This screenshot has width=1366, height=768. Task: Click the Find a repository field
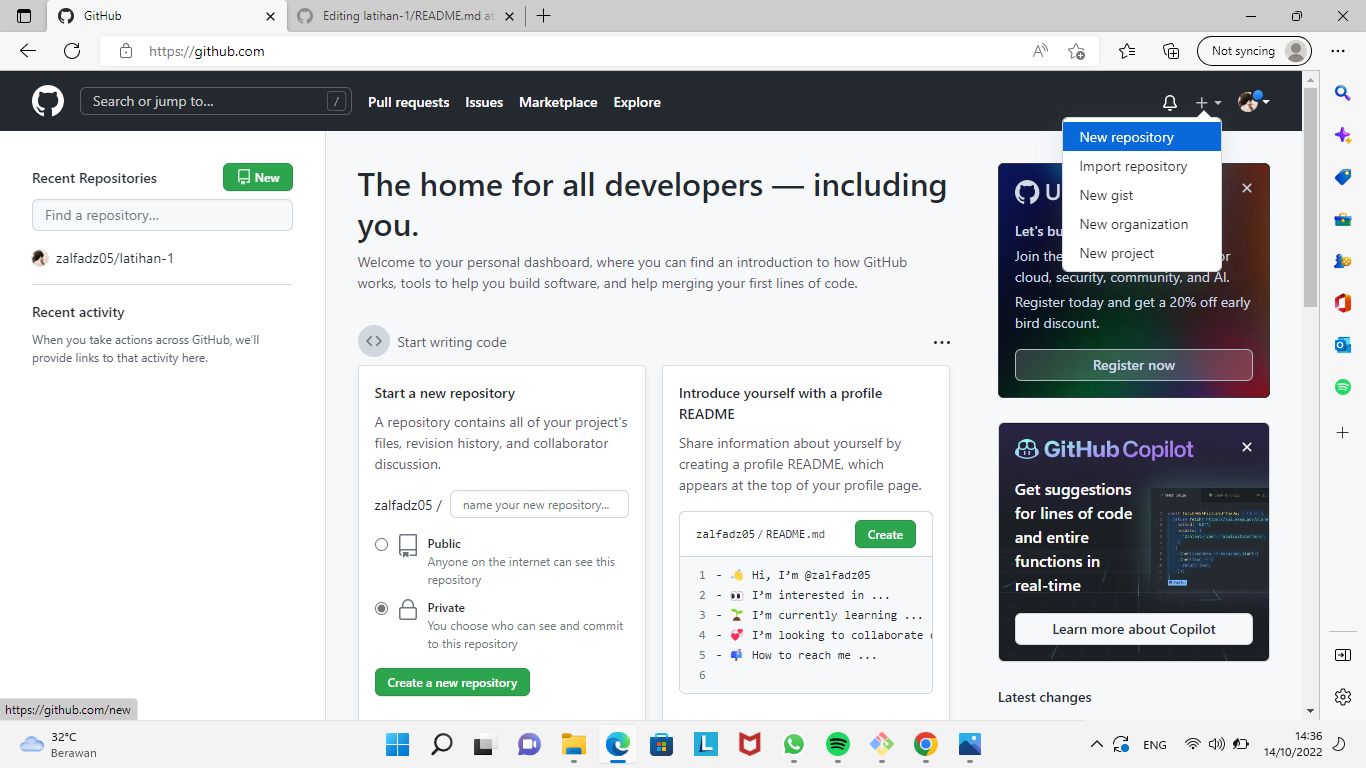[x=162, y=215]
